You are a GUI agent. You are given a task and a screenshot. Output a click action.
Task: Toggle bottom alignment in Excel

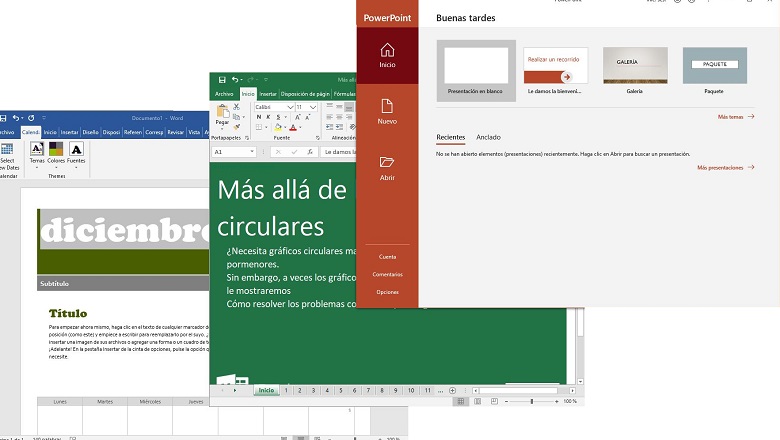(x=349, y=106)
